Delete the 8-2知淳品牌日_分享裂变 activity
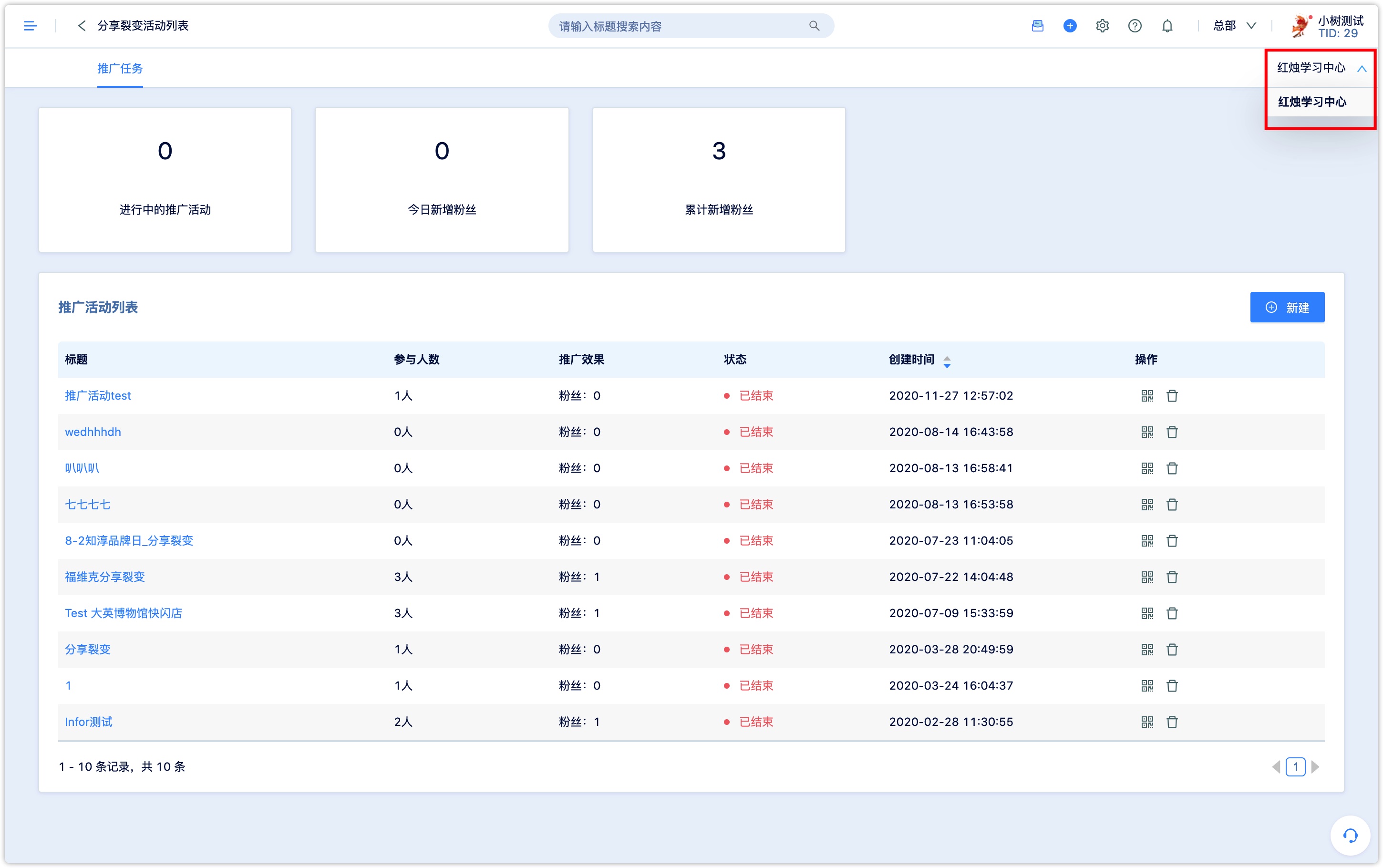The height and width of the screenshot is (868, 1383). tap(1172, 540)
